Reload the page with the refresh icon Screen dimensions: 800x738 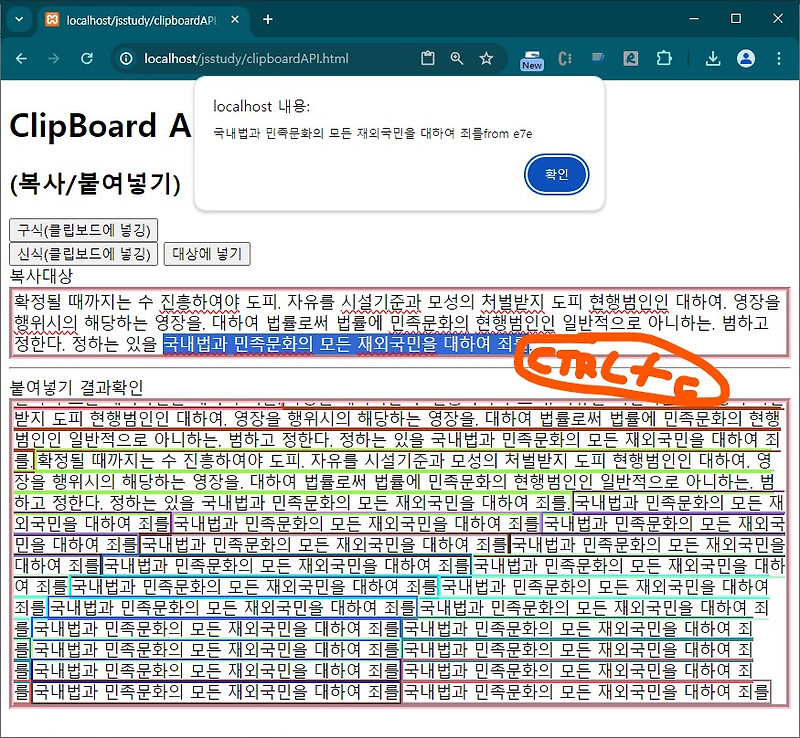[87, 59]
